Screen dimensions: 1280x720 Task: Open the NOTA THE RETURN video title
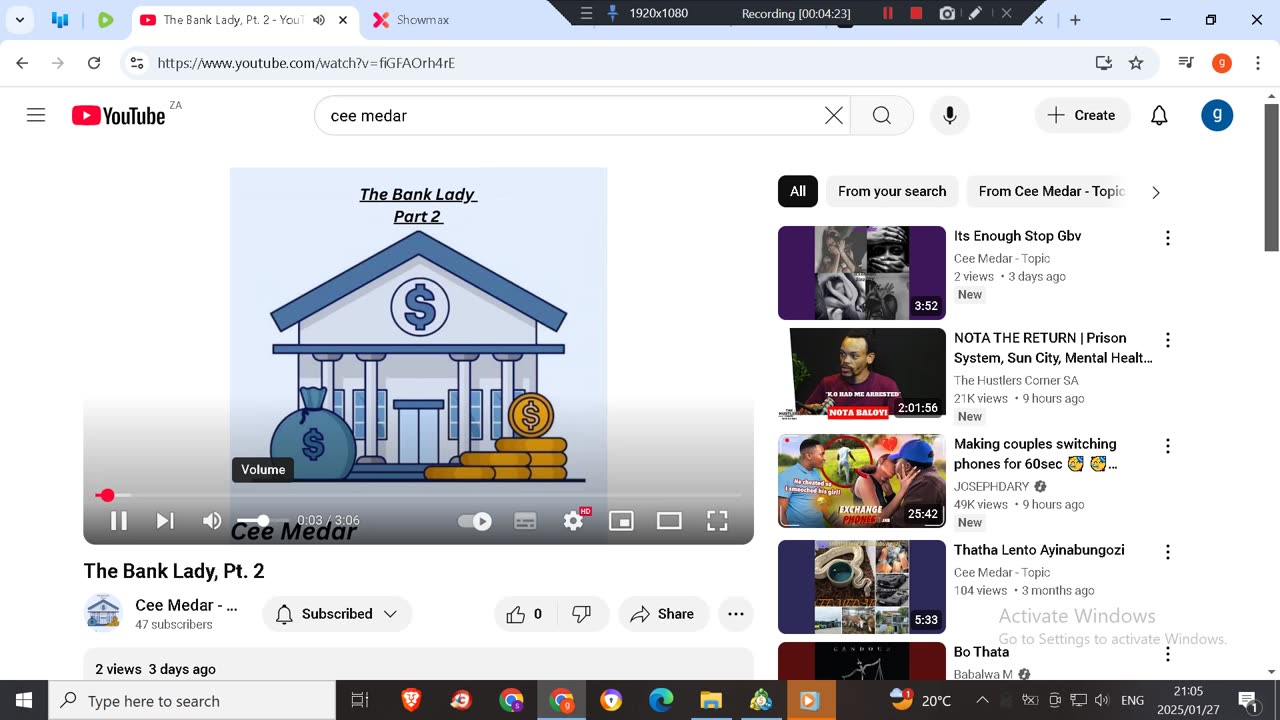pos(1053,348)
